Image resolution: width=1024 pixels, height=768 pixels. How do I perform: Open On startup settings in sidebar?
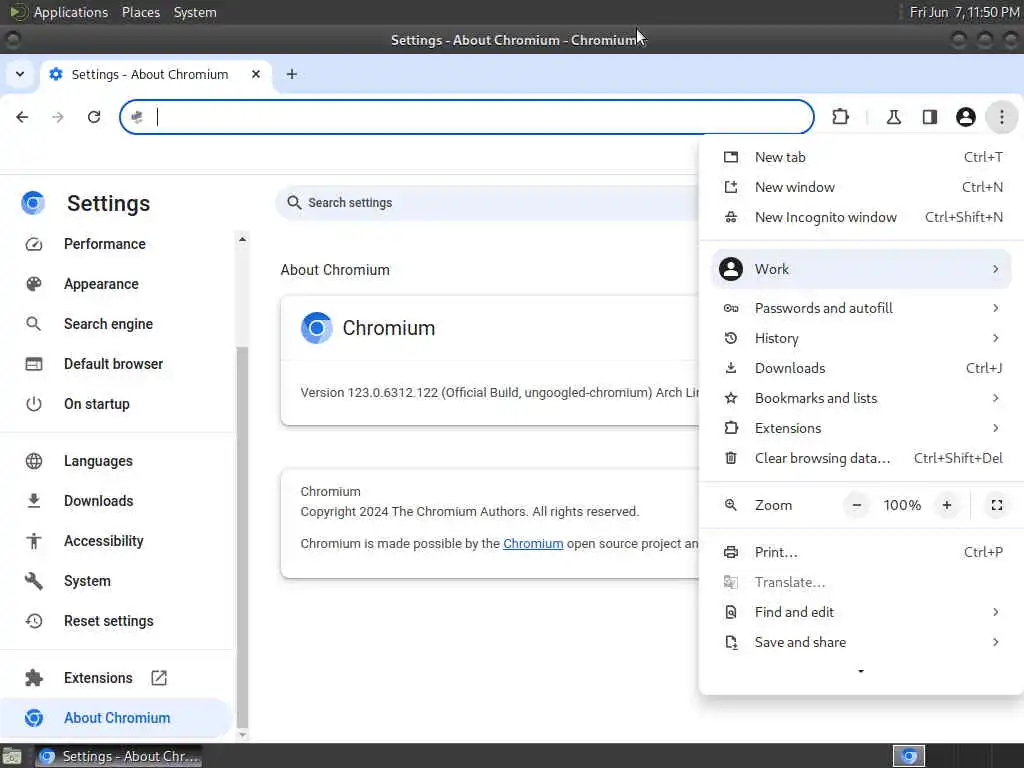click(97, 404)
